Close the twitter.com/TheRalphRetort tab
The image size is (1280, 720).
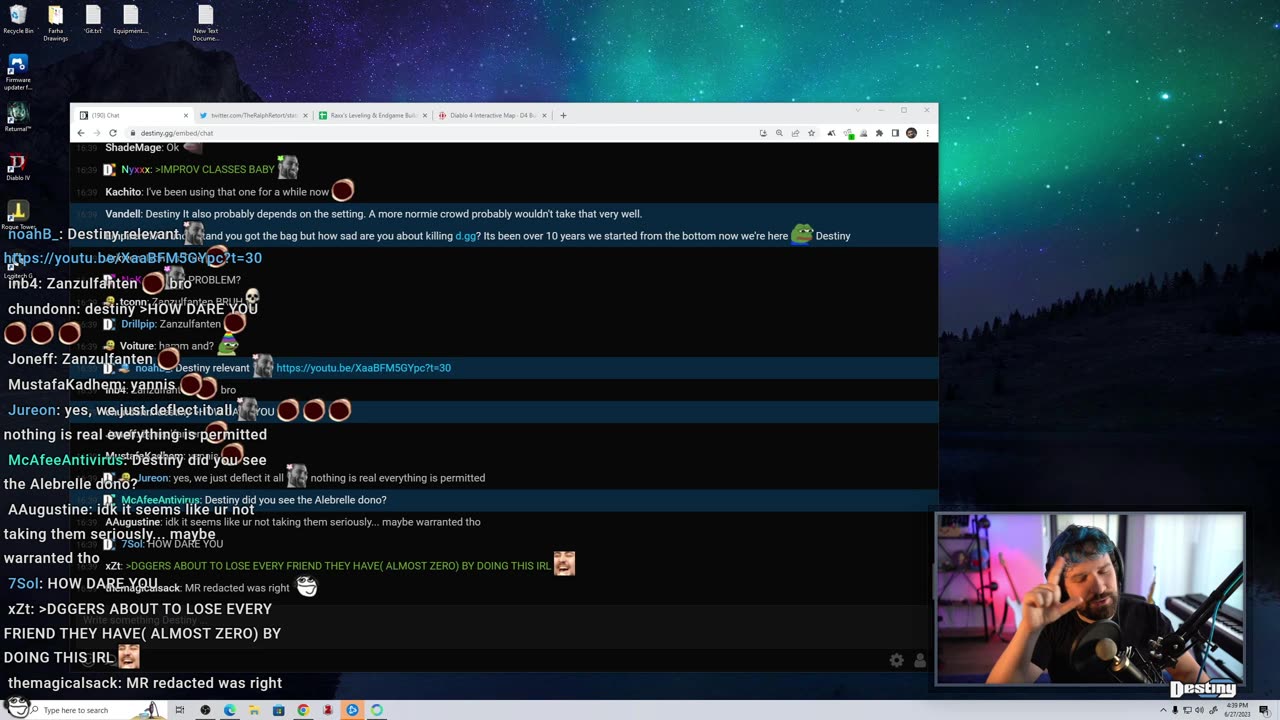click(305, 115)
